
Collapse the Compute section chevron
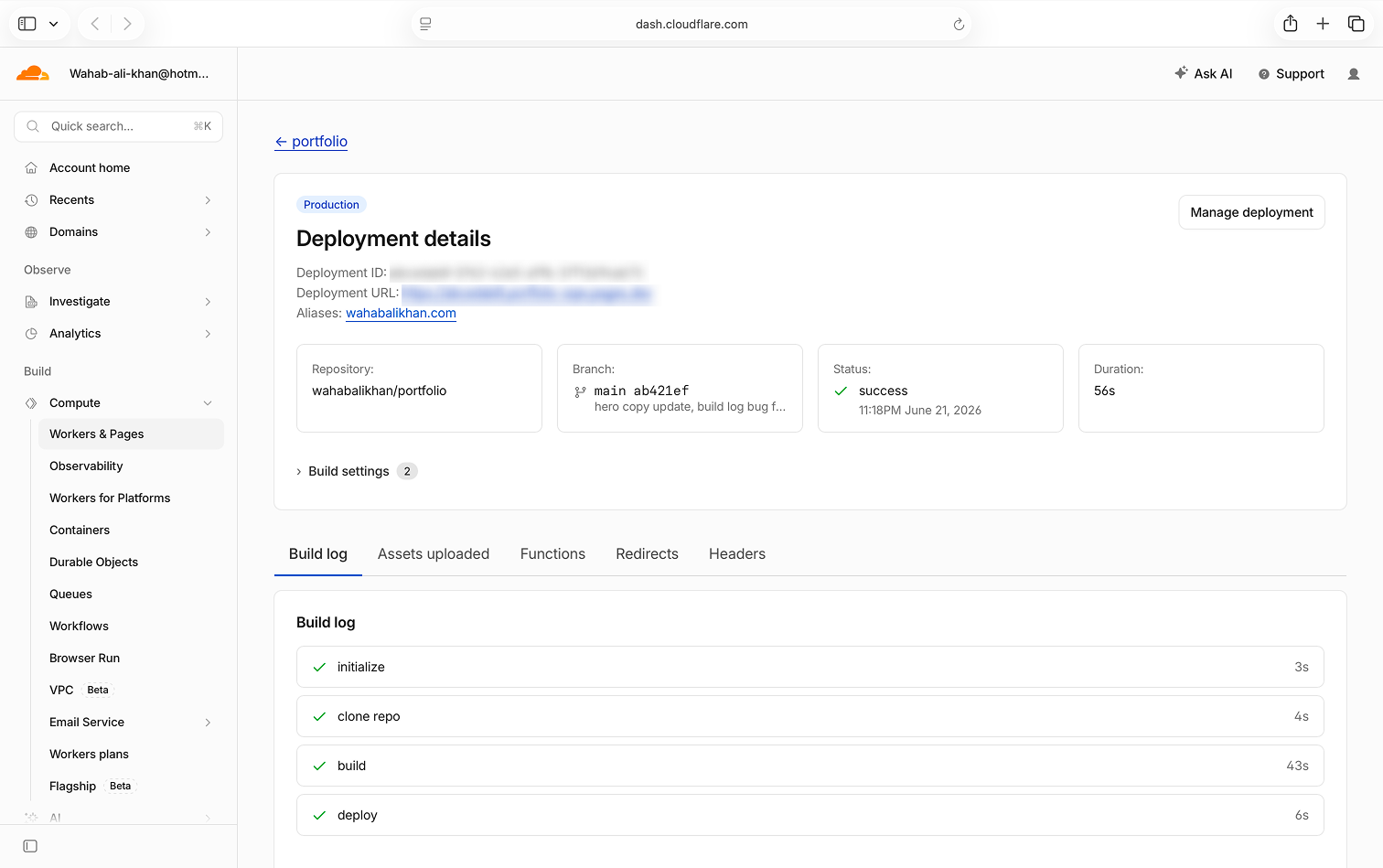pyautogui.click(x=208, y=403)
